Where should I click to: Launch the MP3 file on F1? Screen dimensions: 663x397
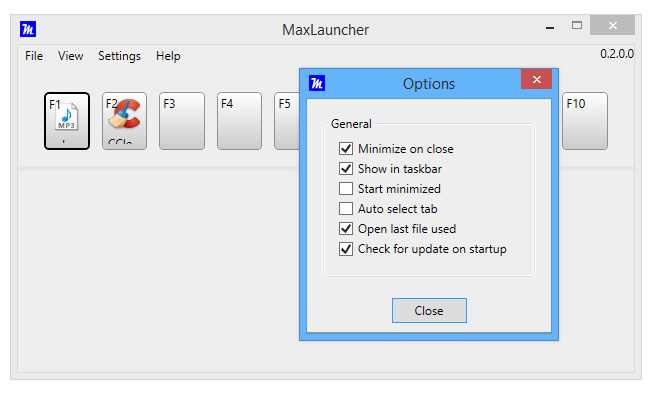pyautogui.click(x=67, y=121)
